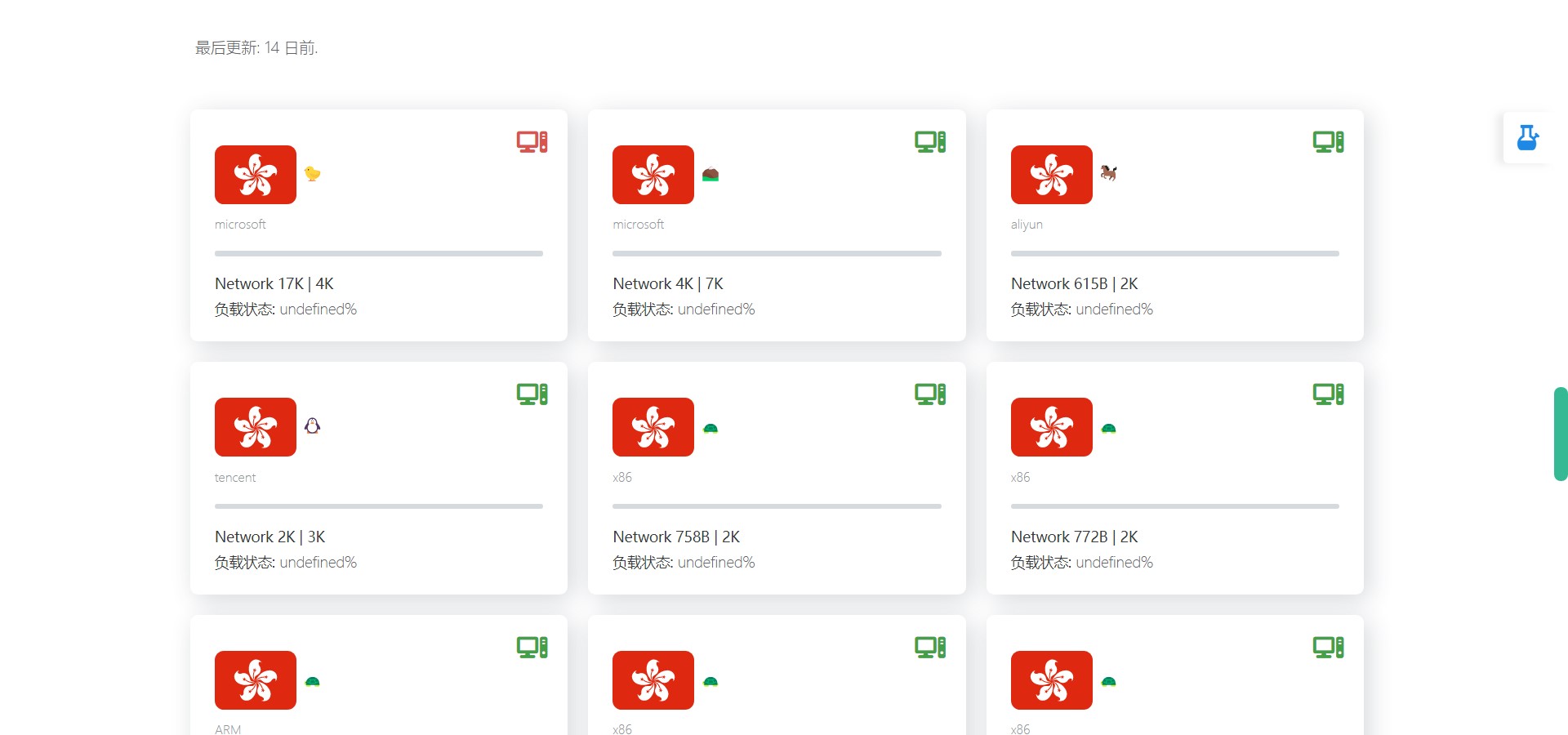Click '负载状态: undefined%' under Network 758B | 2K
The height and width of the screenshot is (735, 1568).
(x=684, y=563)
